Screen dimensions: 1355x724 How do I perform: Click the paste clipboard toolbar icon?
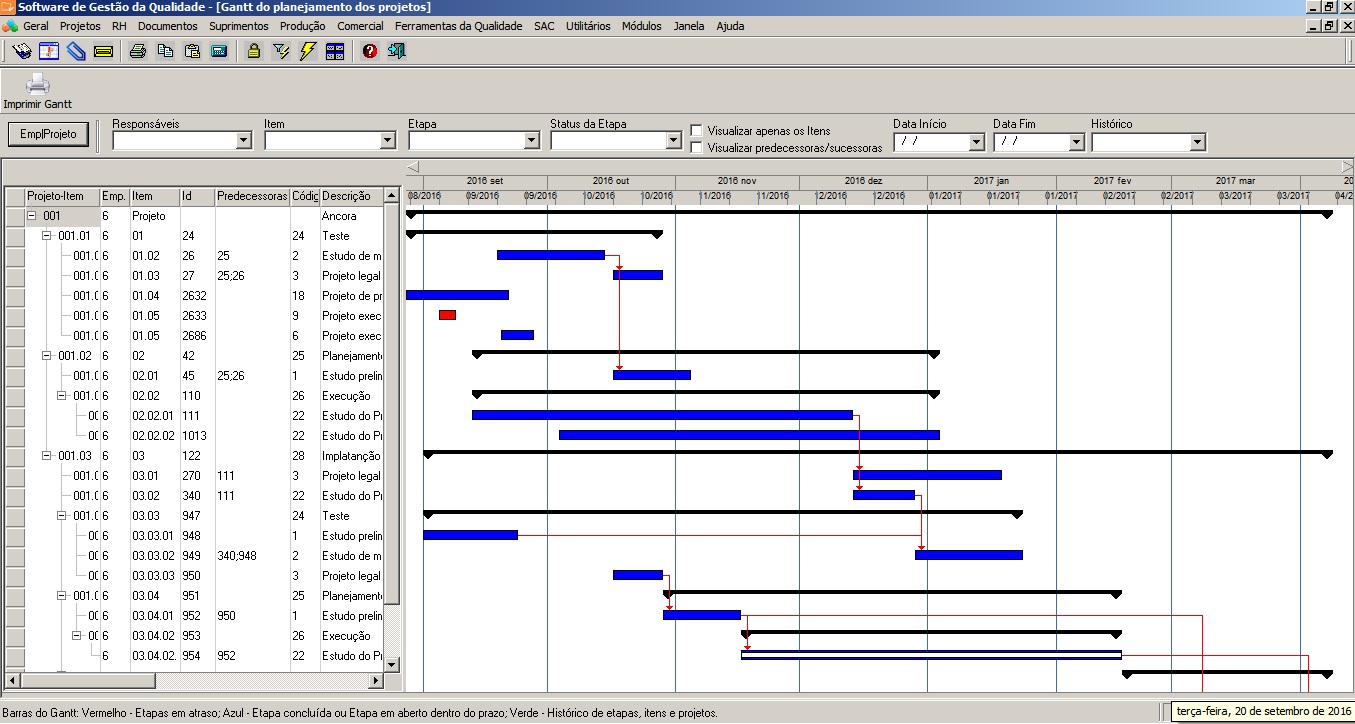192,51
